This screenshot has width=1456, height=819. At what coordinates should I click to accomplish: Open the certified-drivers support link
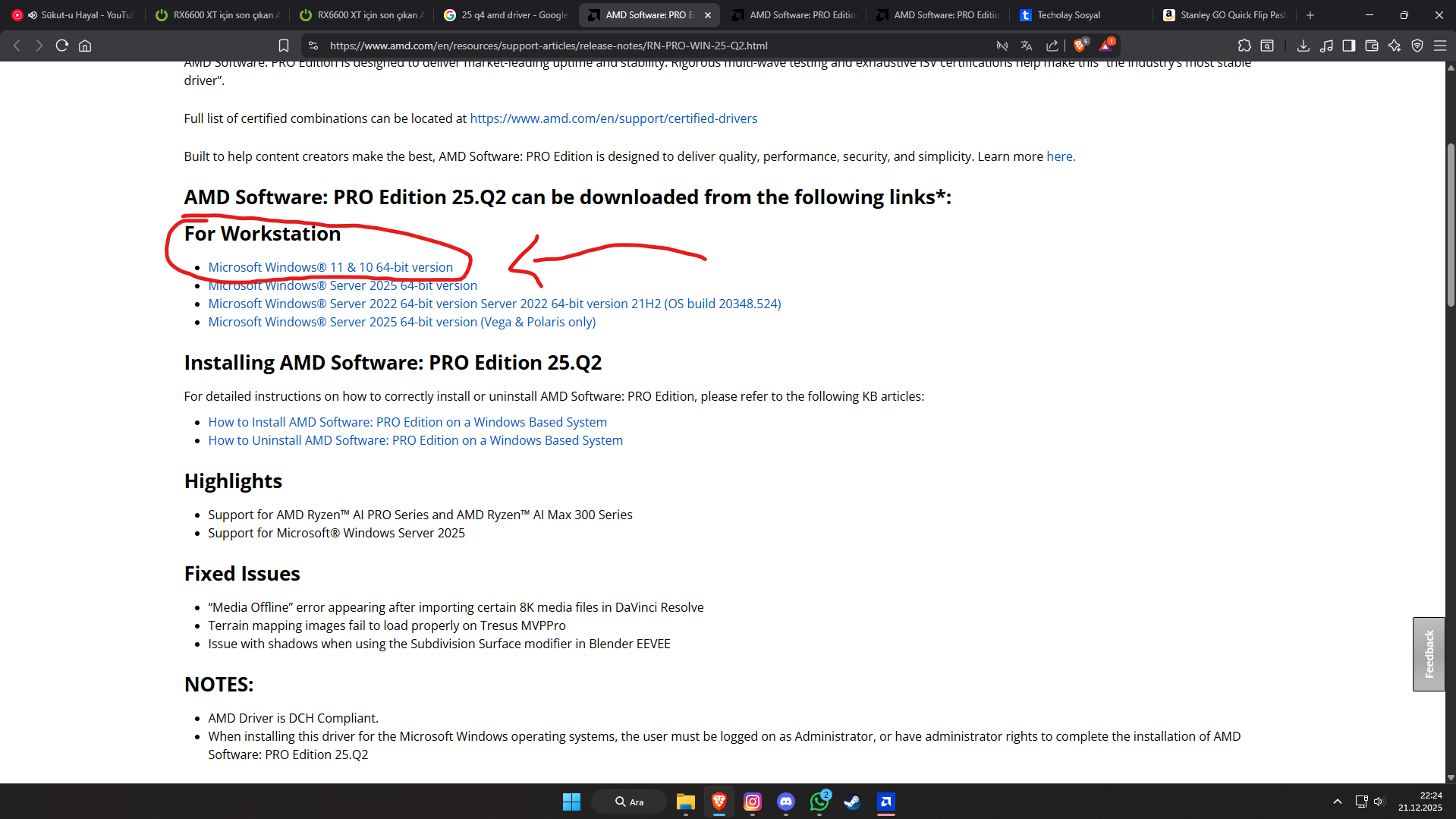point(614,118)
